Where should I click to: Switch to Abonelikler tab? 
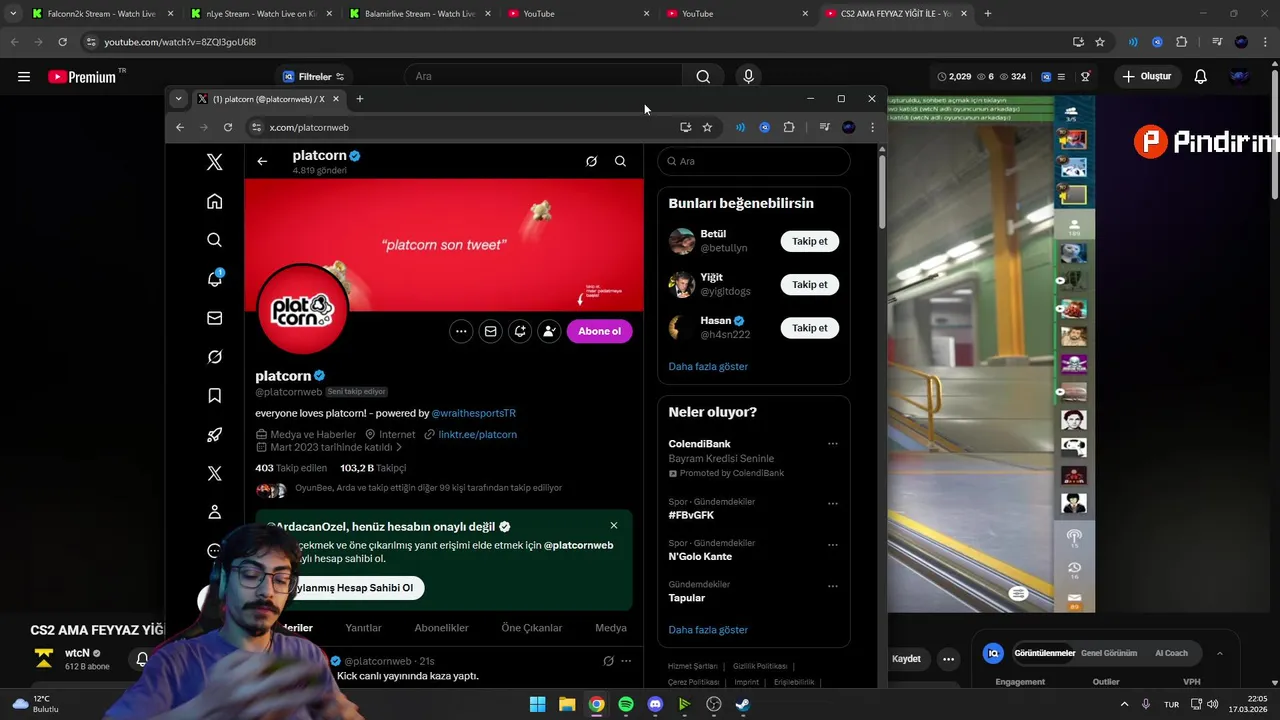[441, 628]
